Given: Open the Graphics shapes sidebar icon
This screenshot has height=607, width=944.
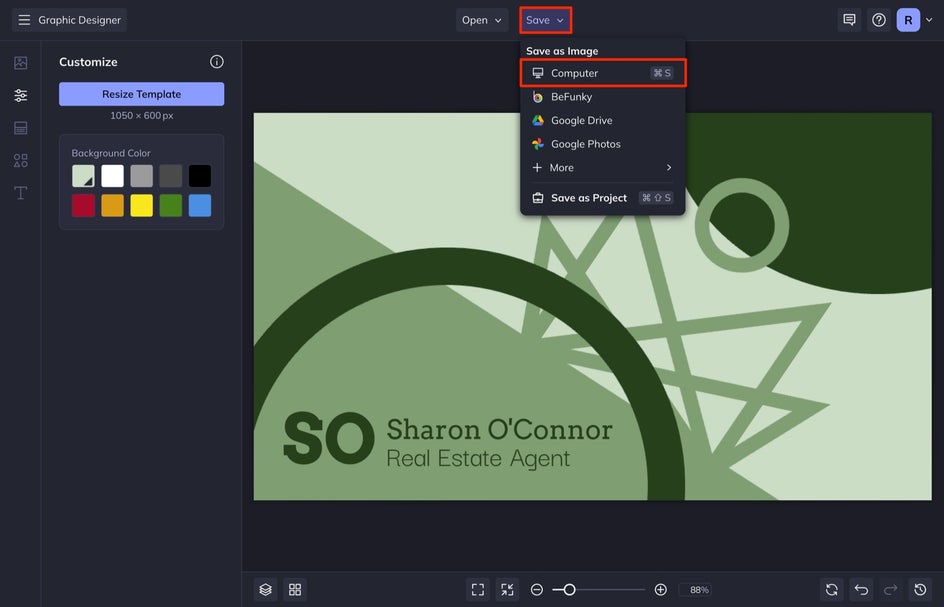Looking at the screenshot, I should coord(20,160).
